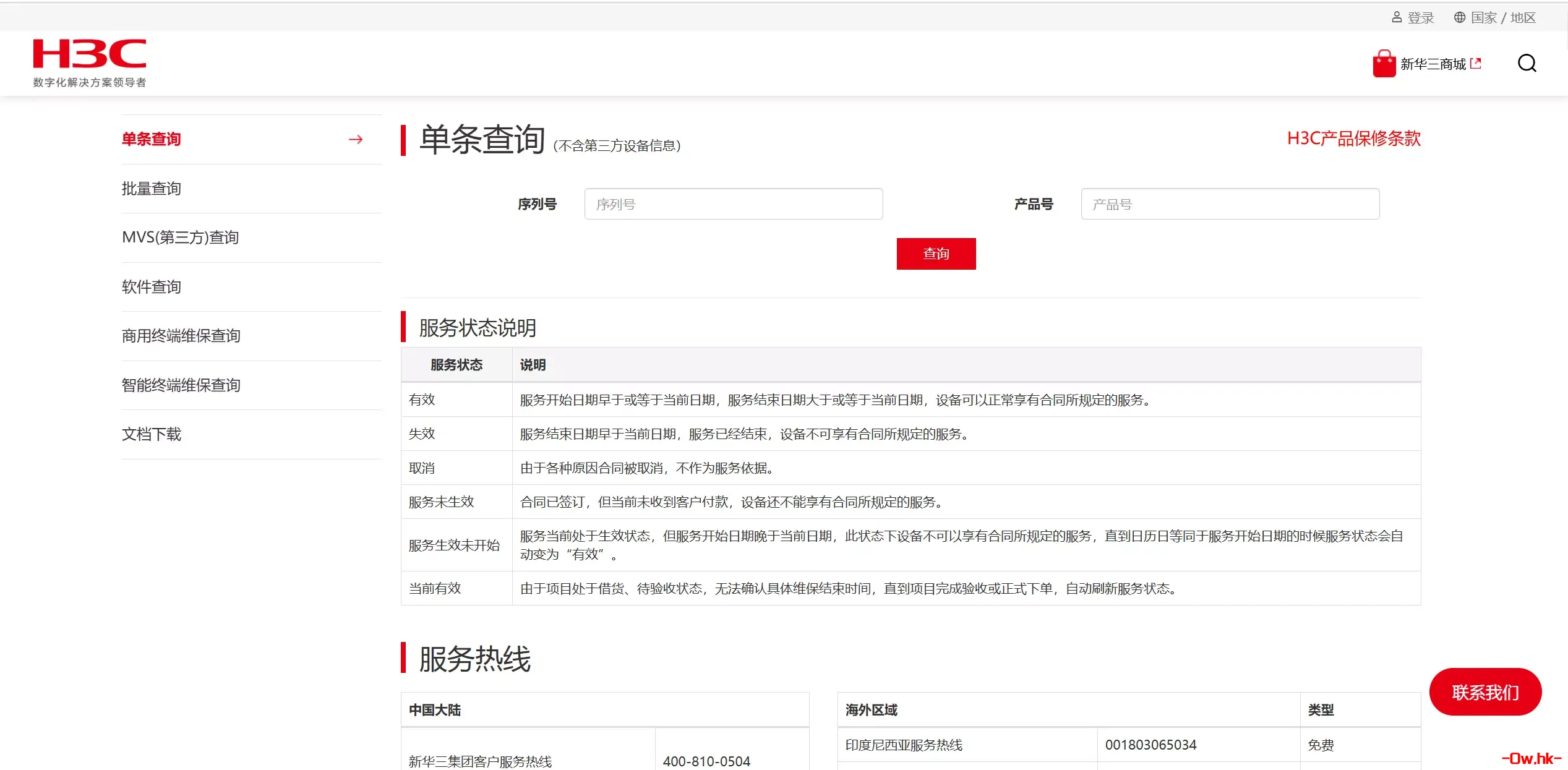Select 智能终端维保查询 from the sidebar
The width and height of the screenshot is (1568, 770).
tap(181, 385)
